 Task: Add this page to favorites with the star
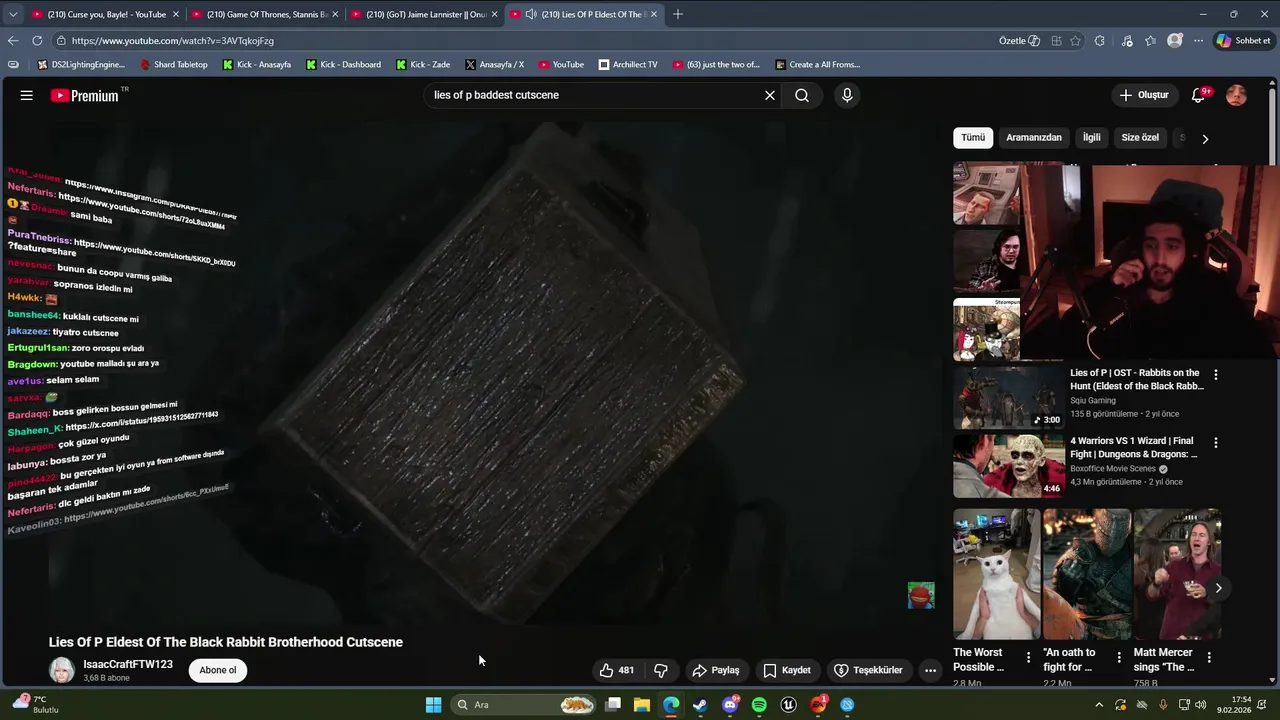coord(1076,41)
